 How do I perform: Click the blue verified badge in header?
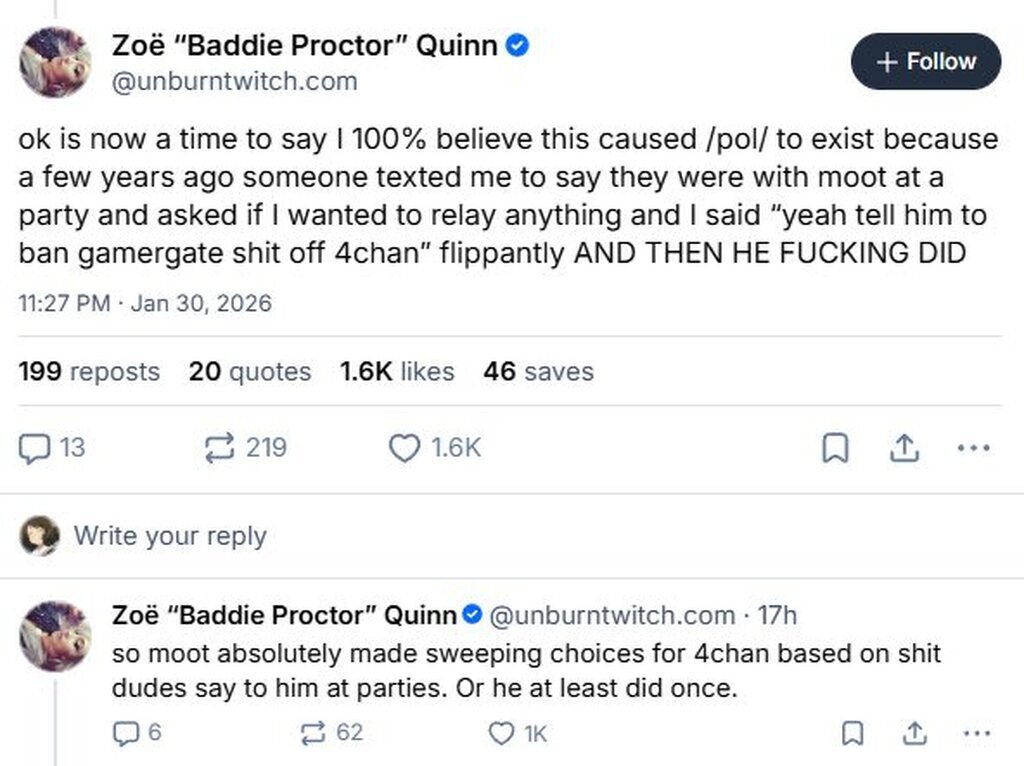pyautogui.click(x=517, y=45)
